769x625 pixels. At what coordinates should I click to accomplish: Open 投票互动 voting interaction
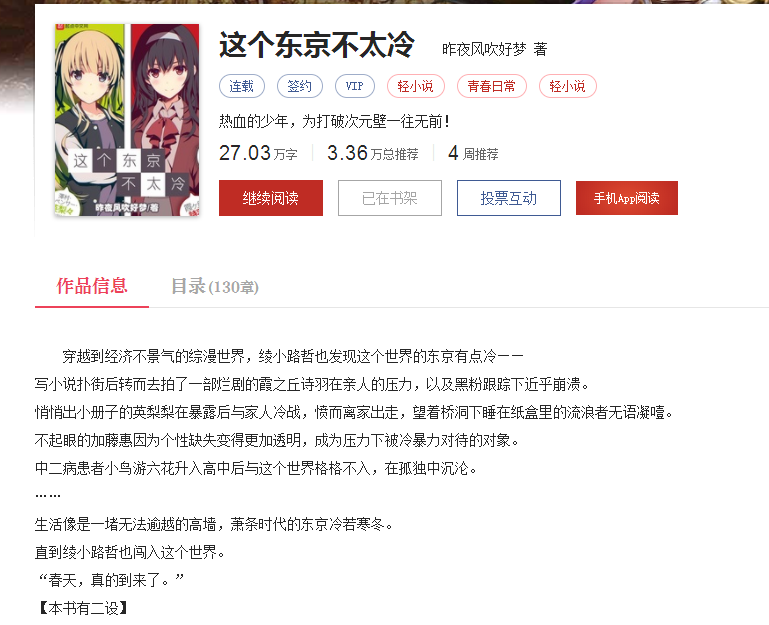click(x=509, y=198)
